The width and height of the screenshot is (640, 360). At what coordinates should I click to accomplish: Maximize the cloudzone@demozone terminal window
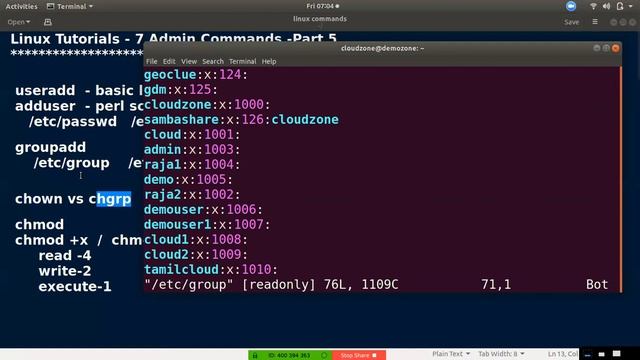click(606, 48)
